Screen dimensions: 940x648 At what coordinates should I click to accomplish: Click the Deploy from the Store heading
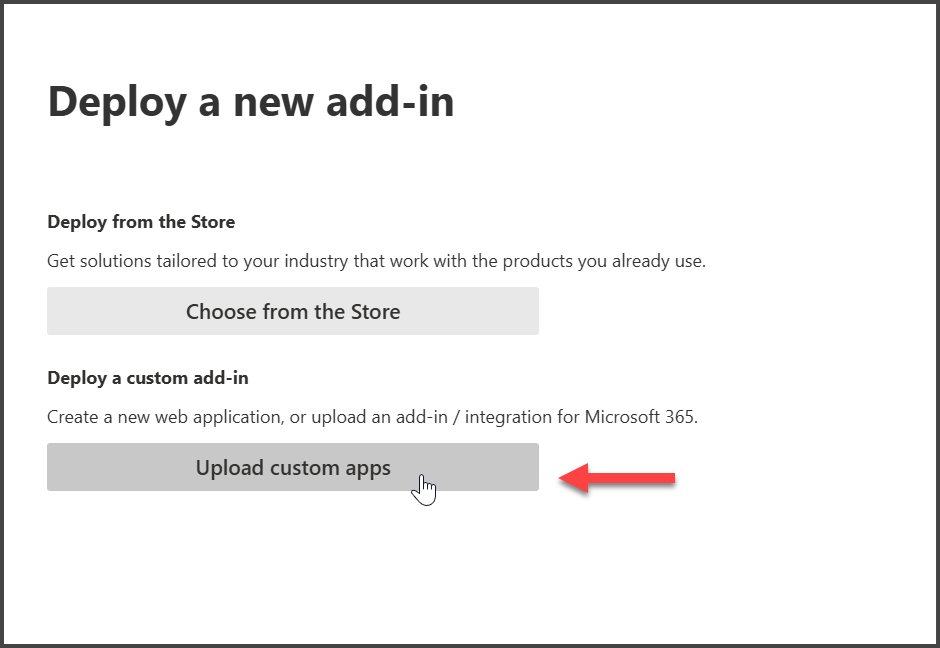pyautogui.click(x=141, y=222)
